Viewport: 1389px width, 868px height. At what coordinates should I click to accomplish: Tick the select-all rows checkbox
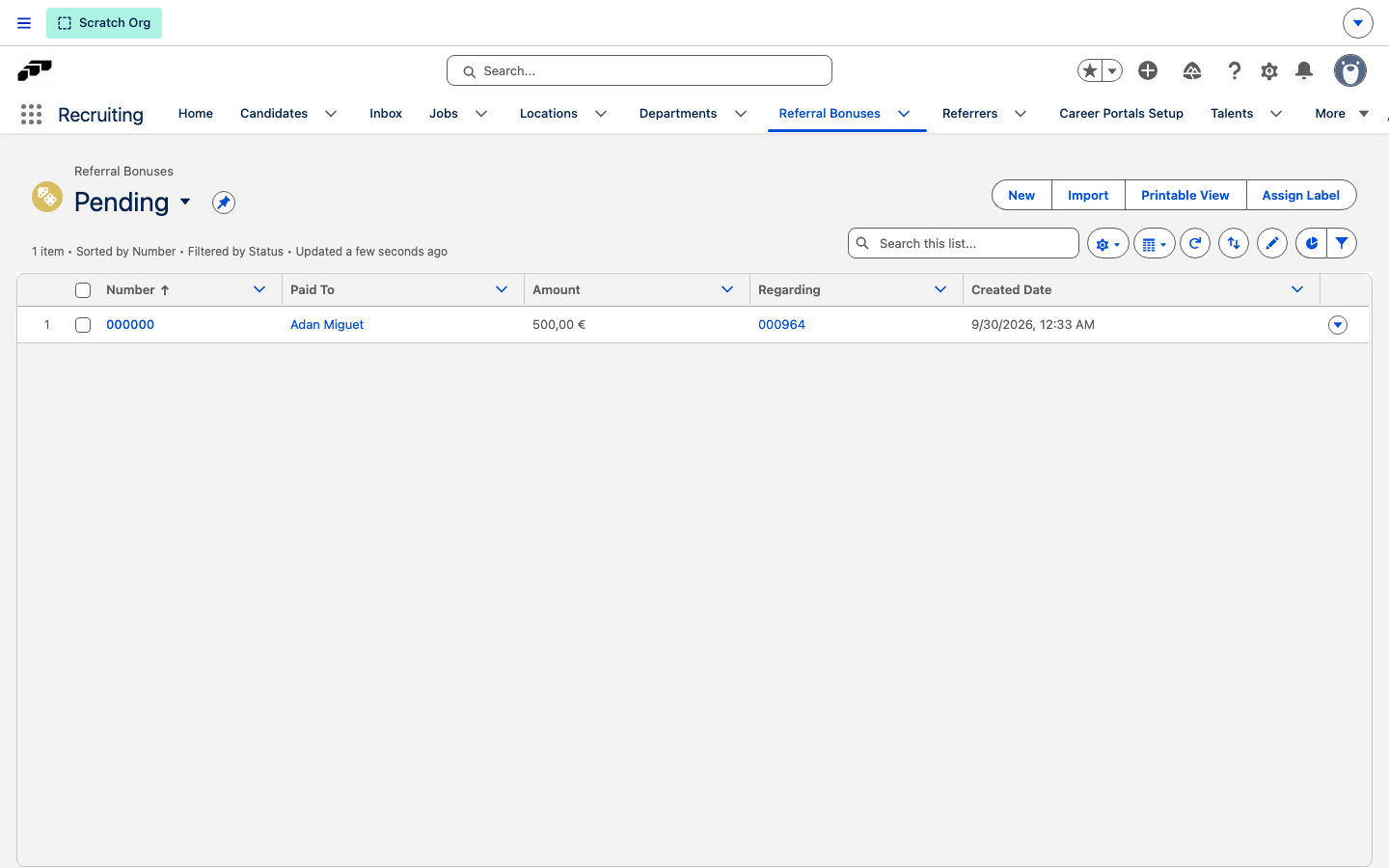[83, 290]
